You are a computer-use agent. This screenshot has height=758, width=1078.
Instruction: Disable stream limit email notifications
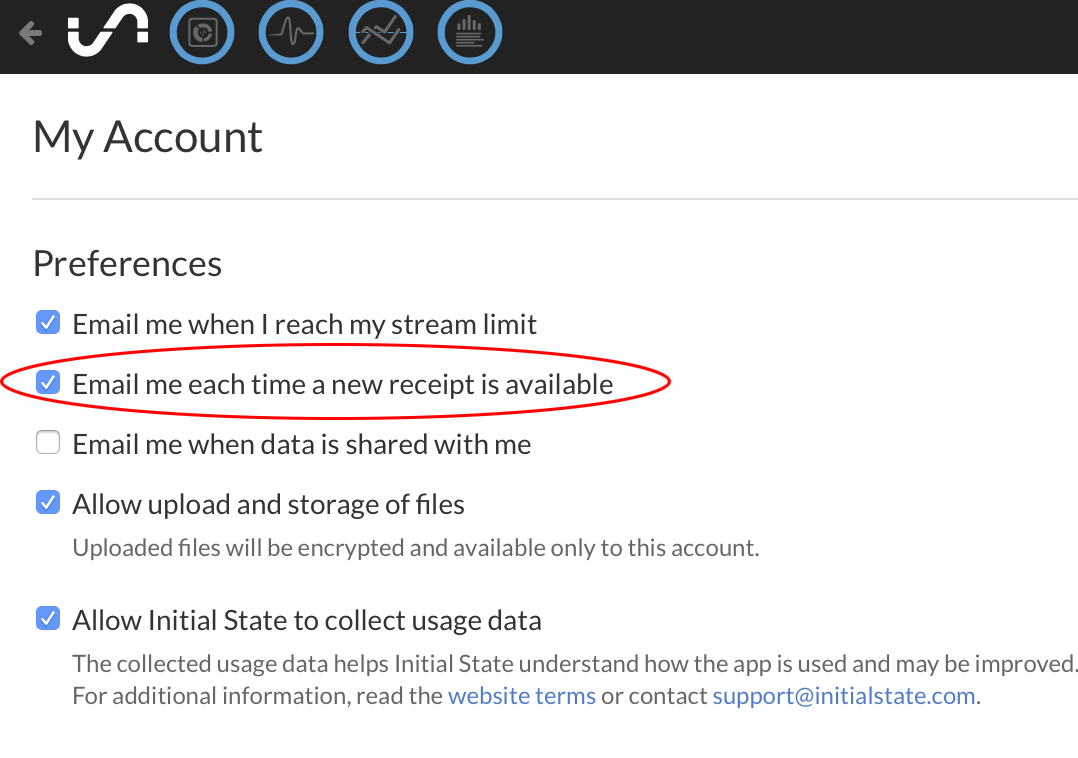coord(48,323)
